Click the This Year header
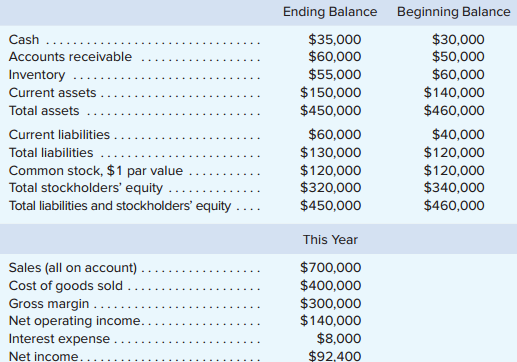This screenshot has height=362, width=517. point(330,240)
